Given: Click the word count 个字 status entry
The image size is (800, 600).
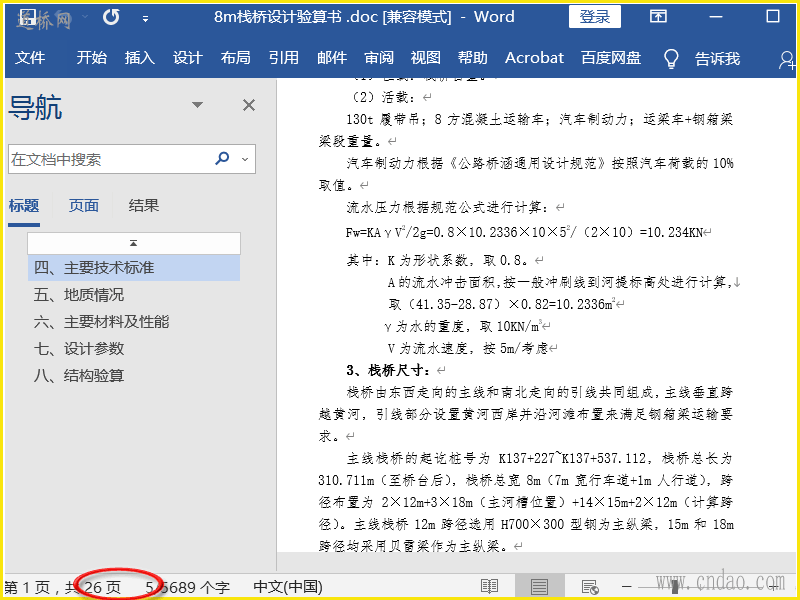Looking at the screenshot, I should tap(187, 587).
